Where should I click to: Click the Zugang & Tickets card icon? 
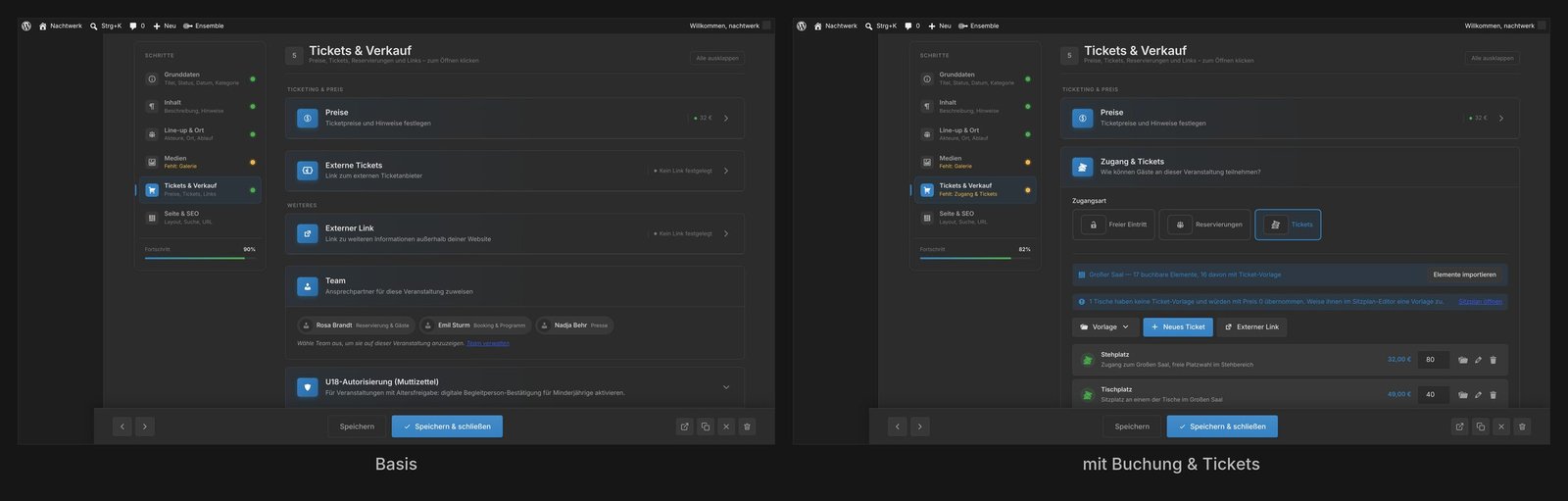tap(1083, 167)
